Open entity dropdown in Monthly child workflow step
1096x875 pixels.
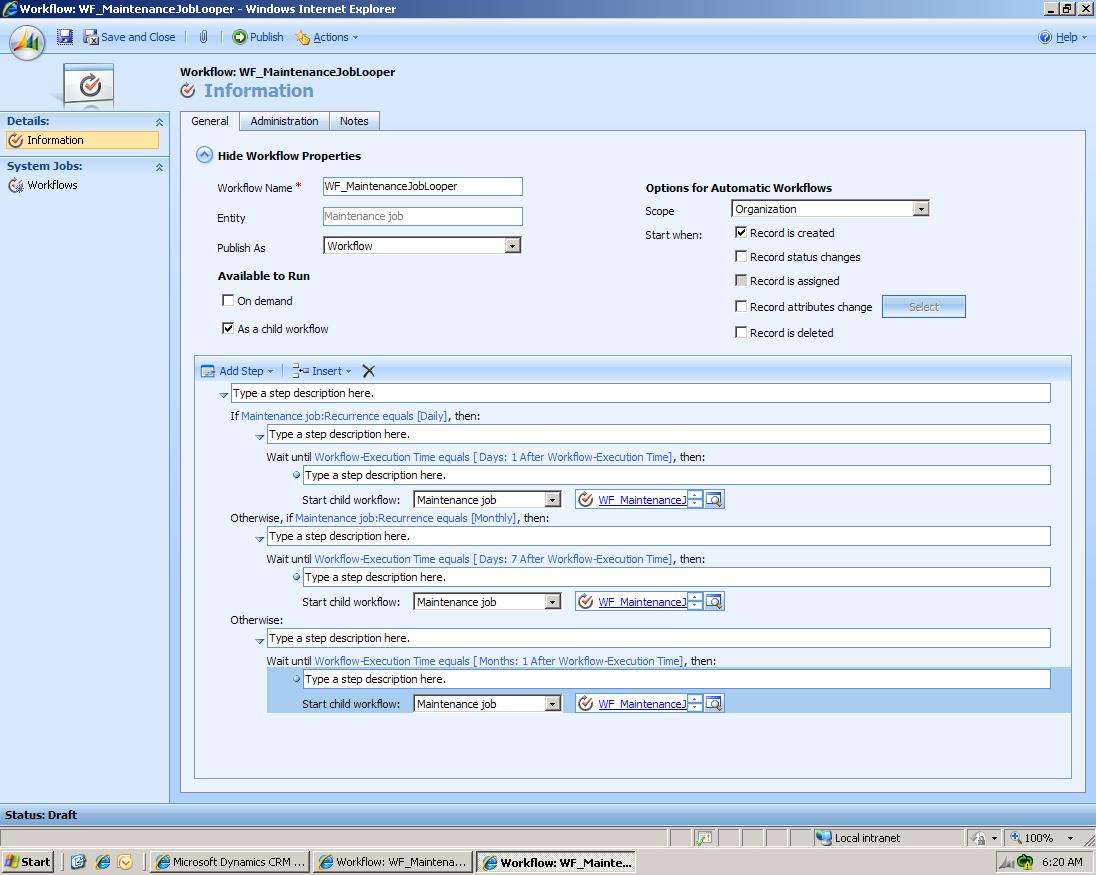[x=553, y=602]
